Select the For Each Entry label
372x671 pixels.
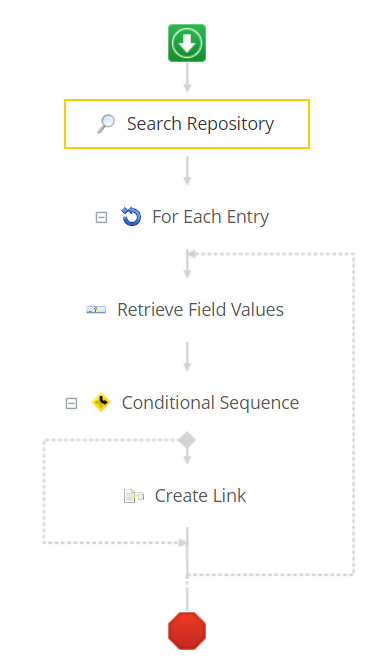pyautogui.click(x=211, y=217)
